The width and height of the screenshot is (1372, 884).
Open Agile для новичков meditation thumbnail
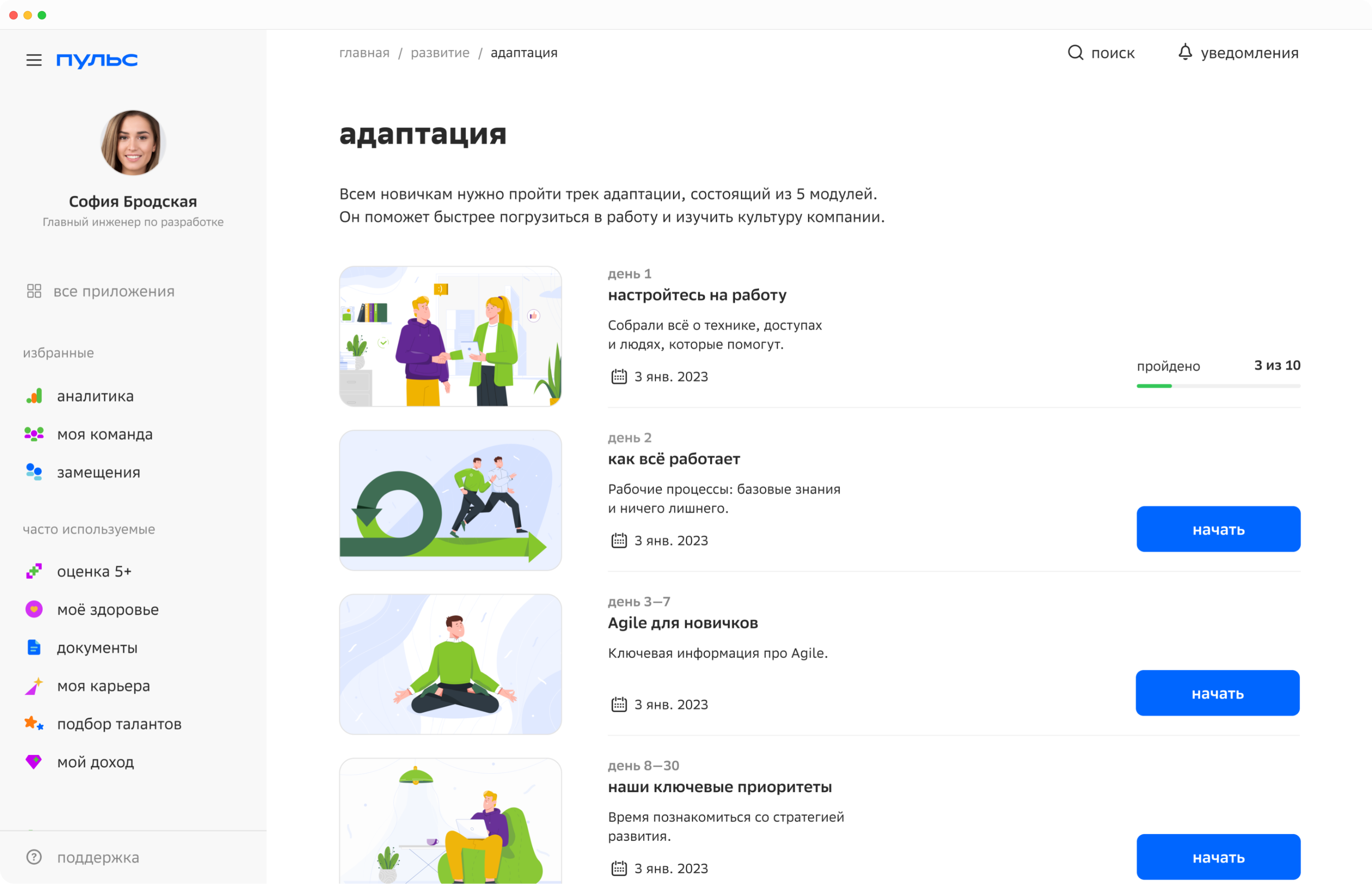pos(450,664)
